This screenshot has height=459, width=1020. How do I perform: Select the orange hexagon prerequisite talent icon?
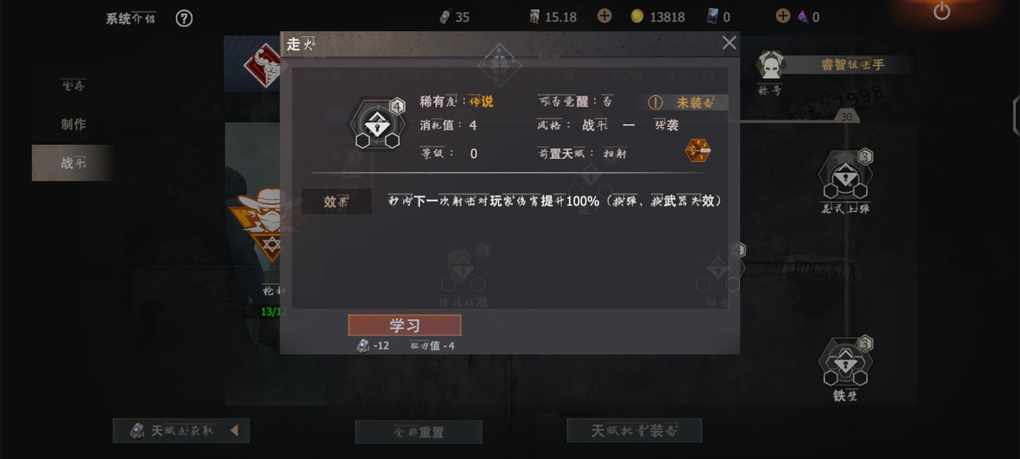tap(697, 151)
